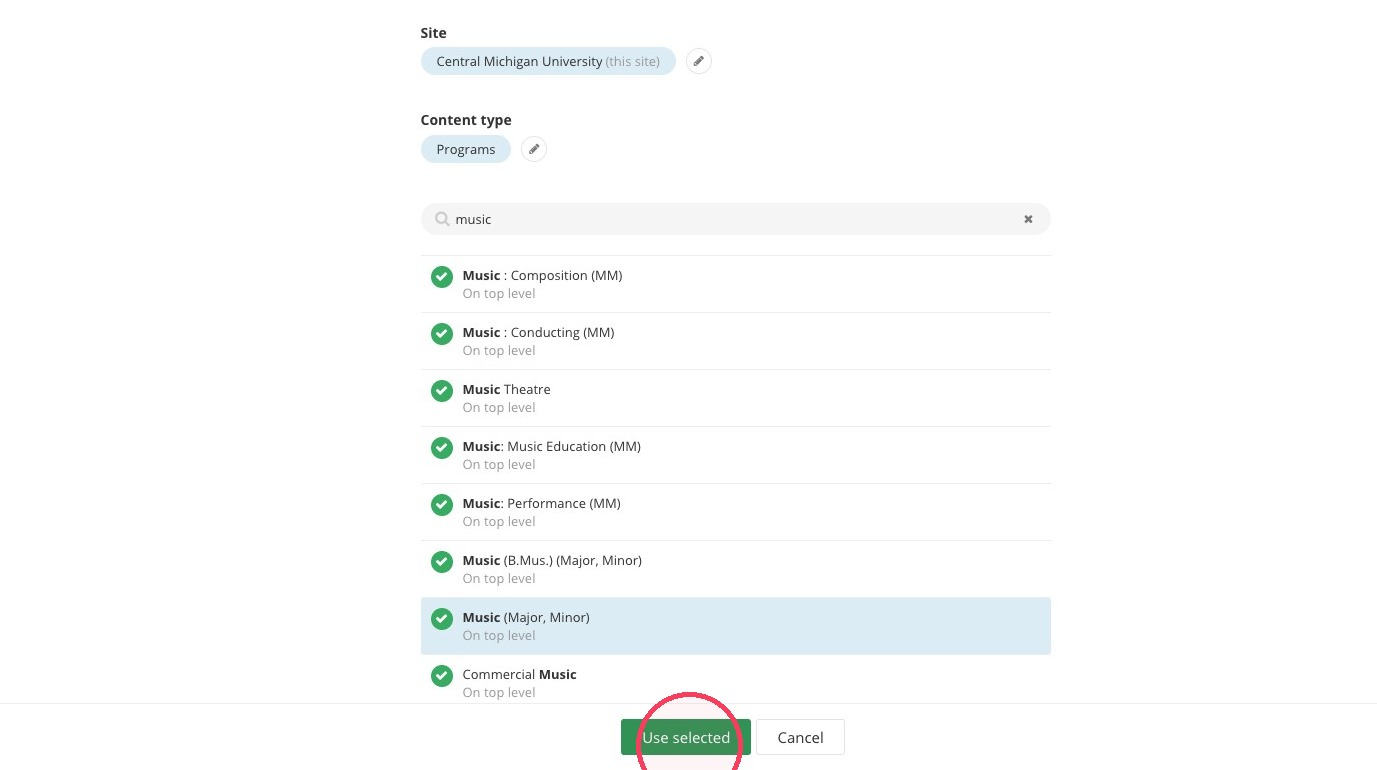Screen dimensions: 1377x770
Task: Toggle the green check for Music Theatre
Action: (x=442, y=391)
